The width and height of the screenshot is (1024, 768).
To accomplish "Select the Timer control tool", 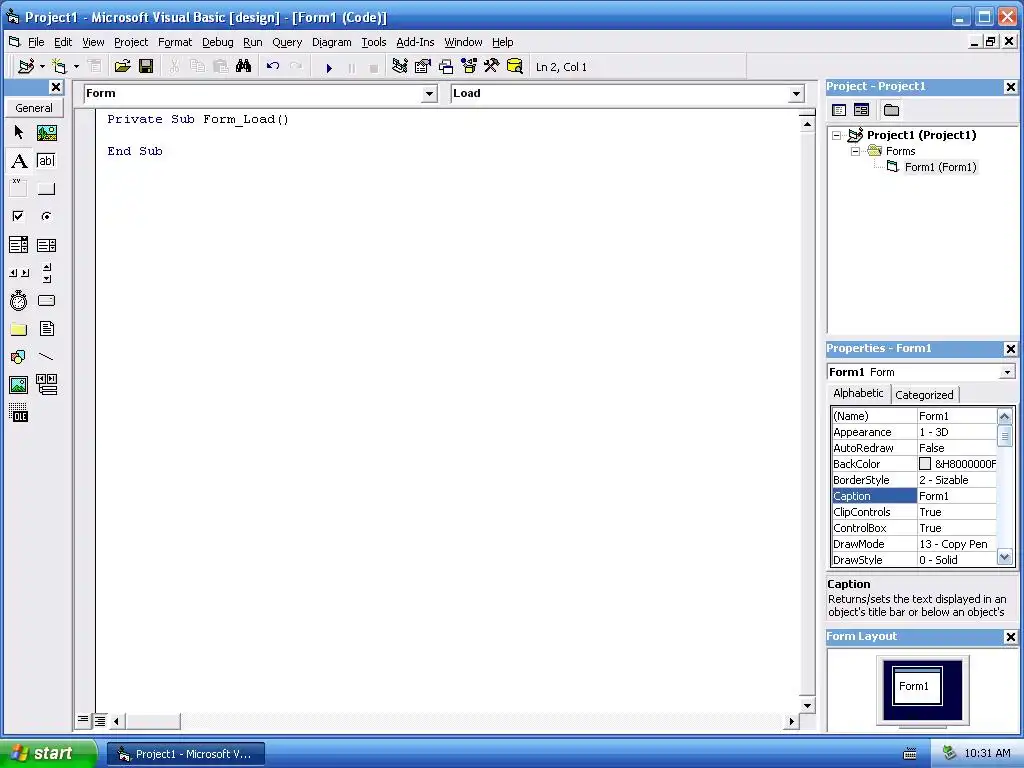I will pos(19,300).
